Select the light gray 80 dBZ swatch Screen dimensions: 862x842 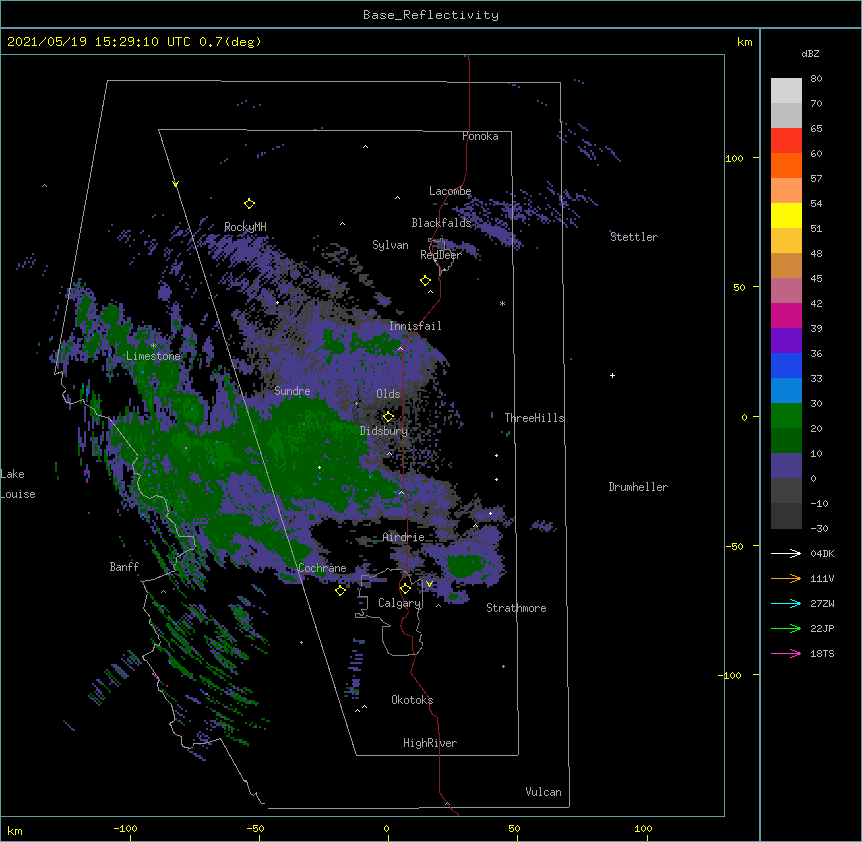tap(786, 90)
